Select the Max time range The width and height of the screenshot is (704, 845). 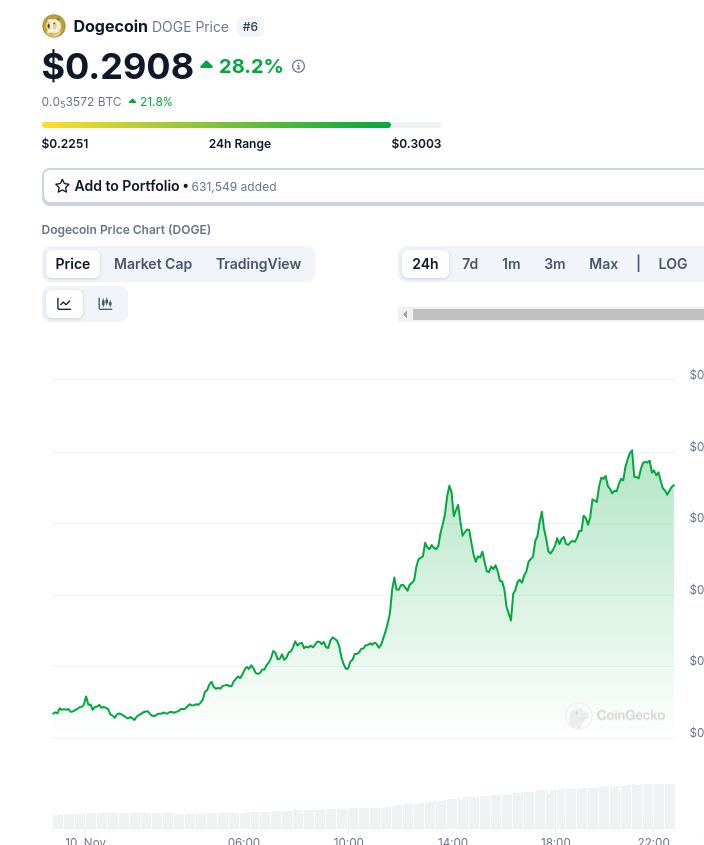[x=603, y=264]
